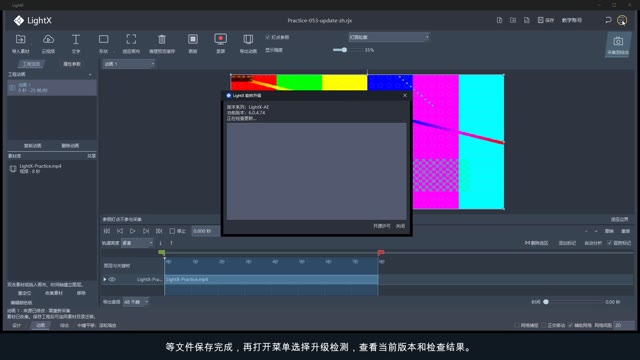Toggle the stop checkbox next to playback controls

coord(172,231)
